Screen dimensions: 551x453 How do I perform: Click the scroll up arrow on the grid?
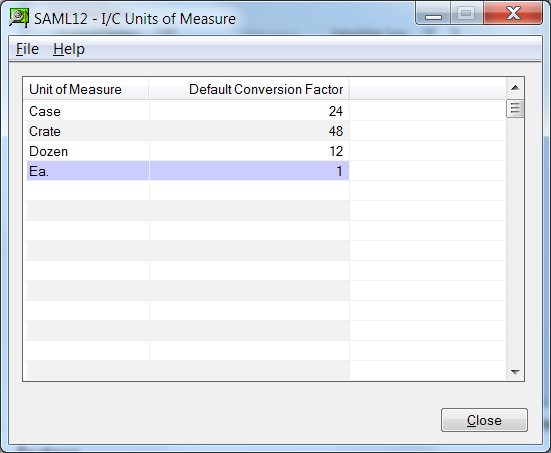(x=515, y=88)
